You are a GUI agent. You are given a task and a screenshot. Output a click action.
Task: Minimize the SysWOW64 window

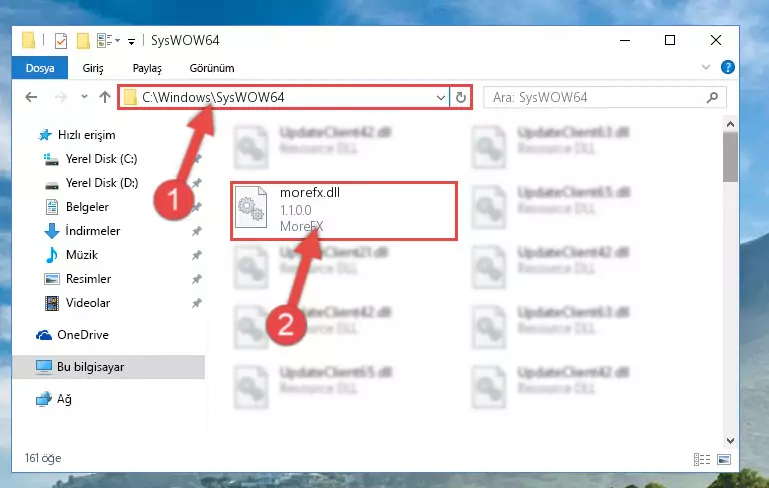coord(625,40)
